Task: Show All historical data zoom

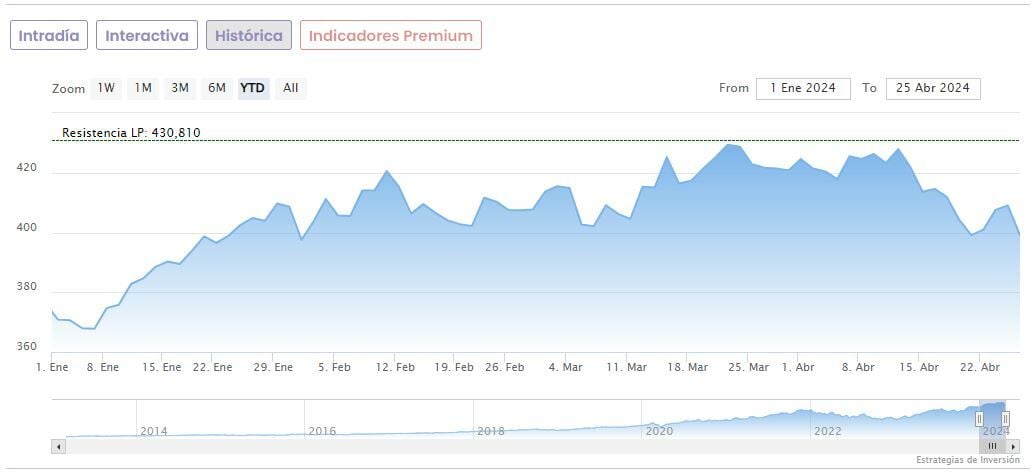Action: pyautogui.click(x=290, y=88)
